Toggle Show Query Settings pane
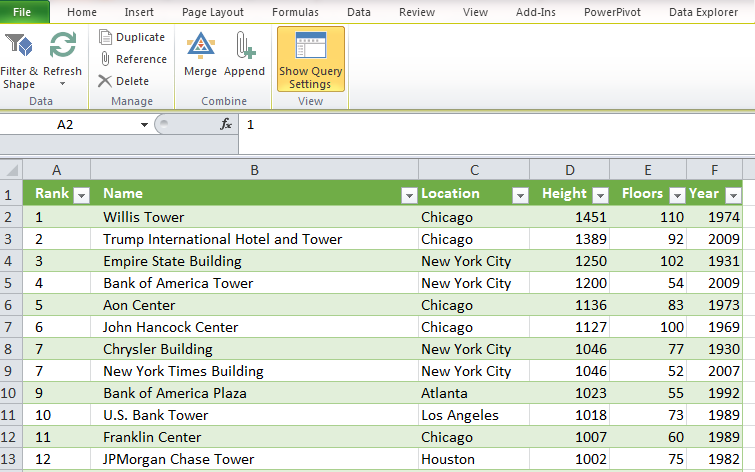Image resolution: width=755 pixels, height=472 pixels. (311, 59)
